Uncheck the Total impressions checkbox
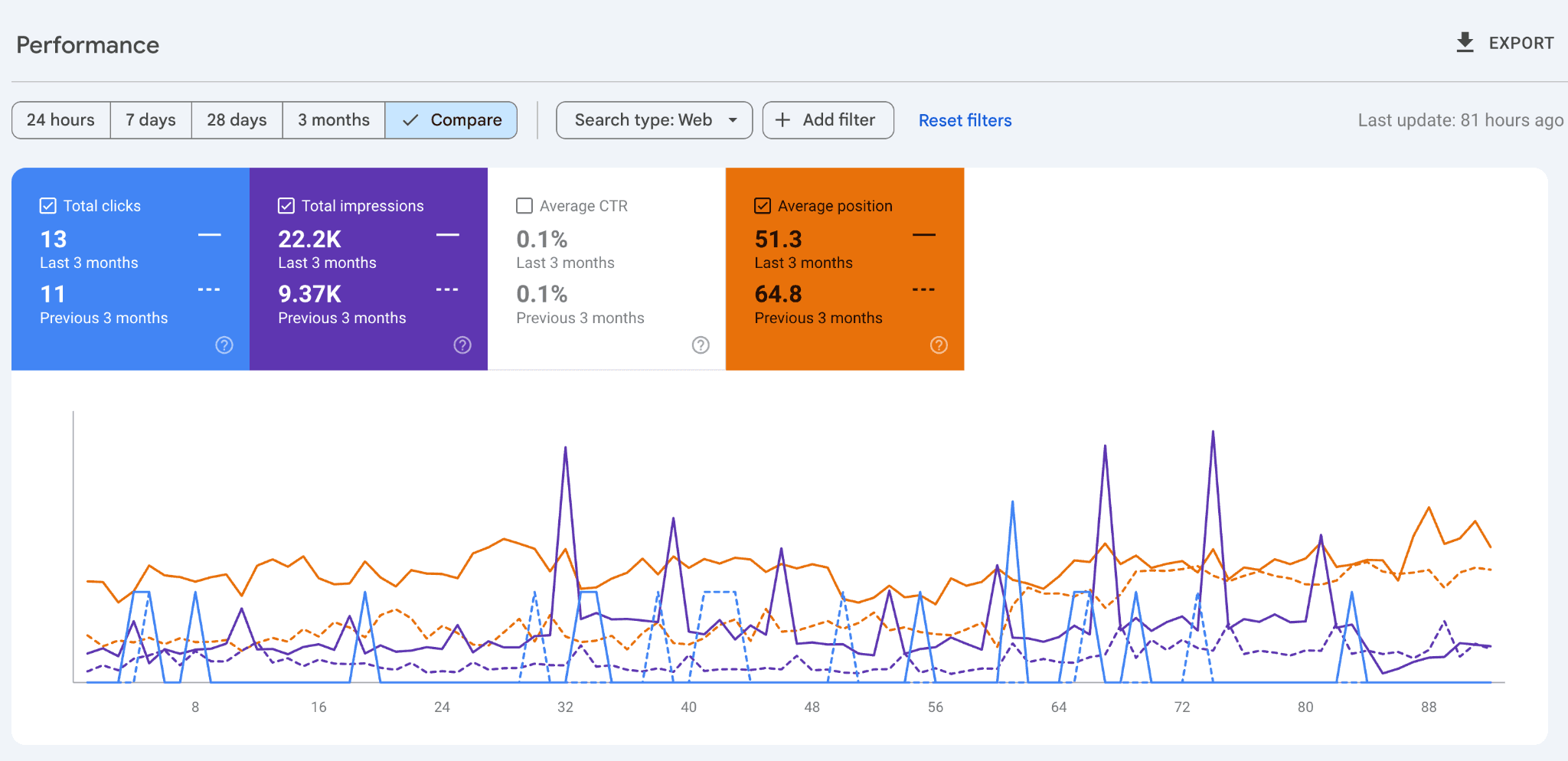The image size is (1568, 761). (286, 206)
